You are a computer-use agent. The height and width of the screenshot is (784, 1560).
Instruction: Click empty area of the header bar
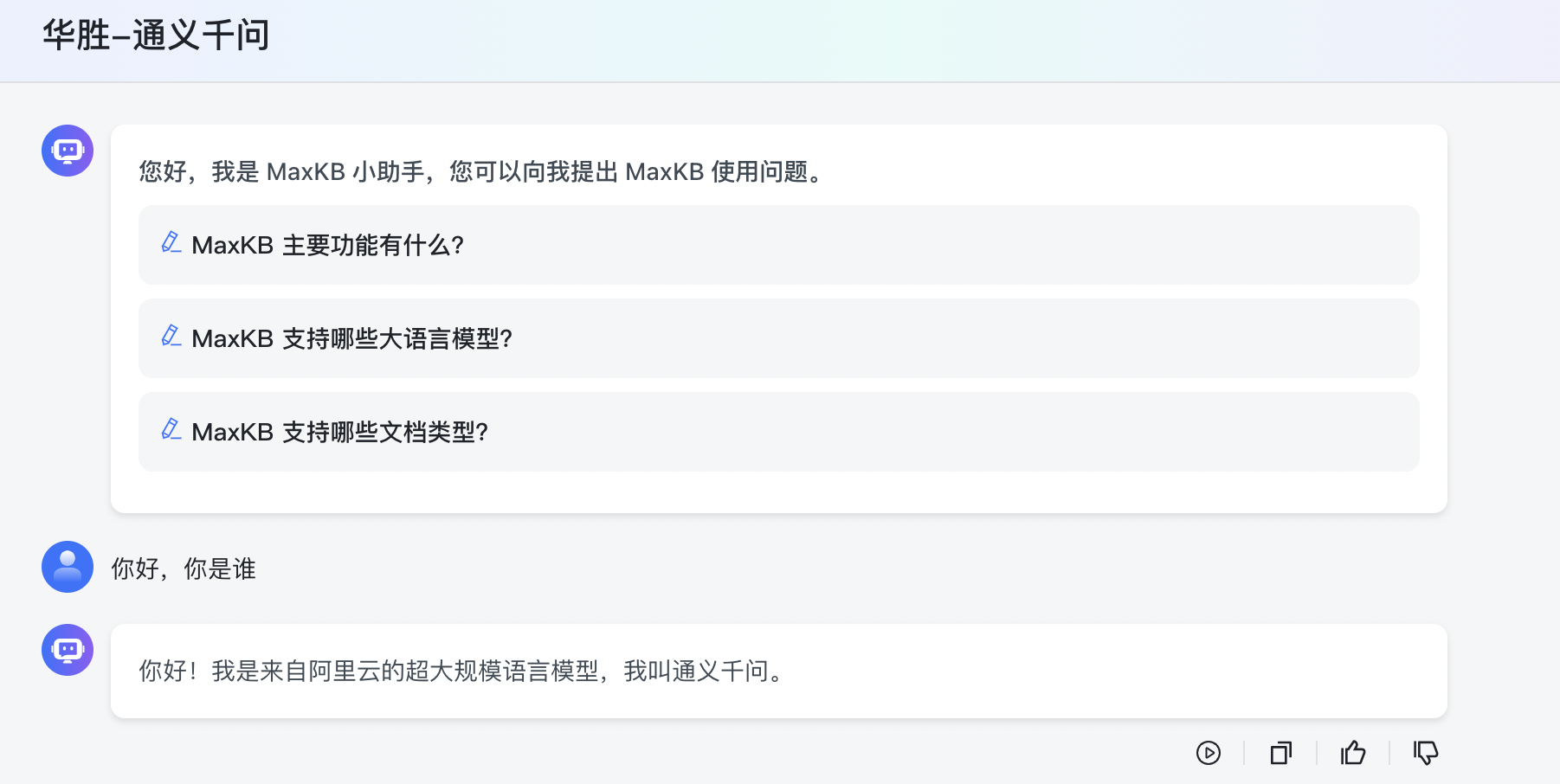866,40
